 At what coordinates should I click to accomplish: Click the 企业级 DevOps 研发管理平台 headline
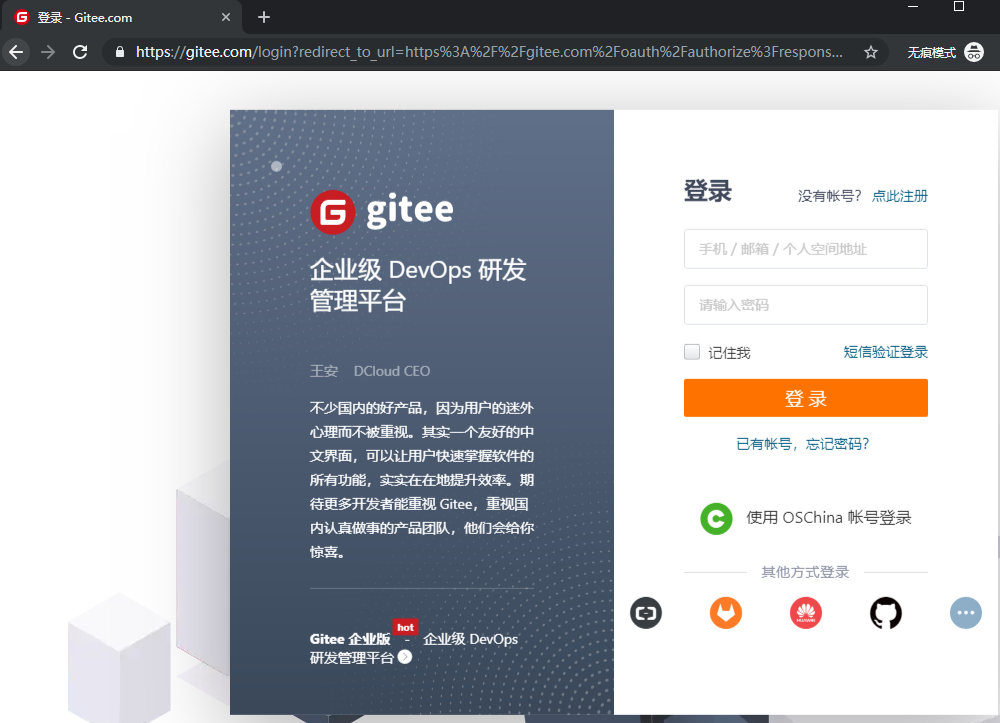tap(418, 285)
